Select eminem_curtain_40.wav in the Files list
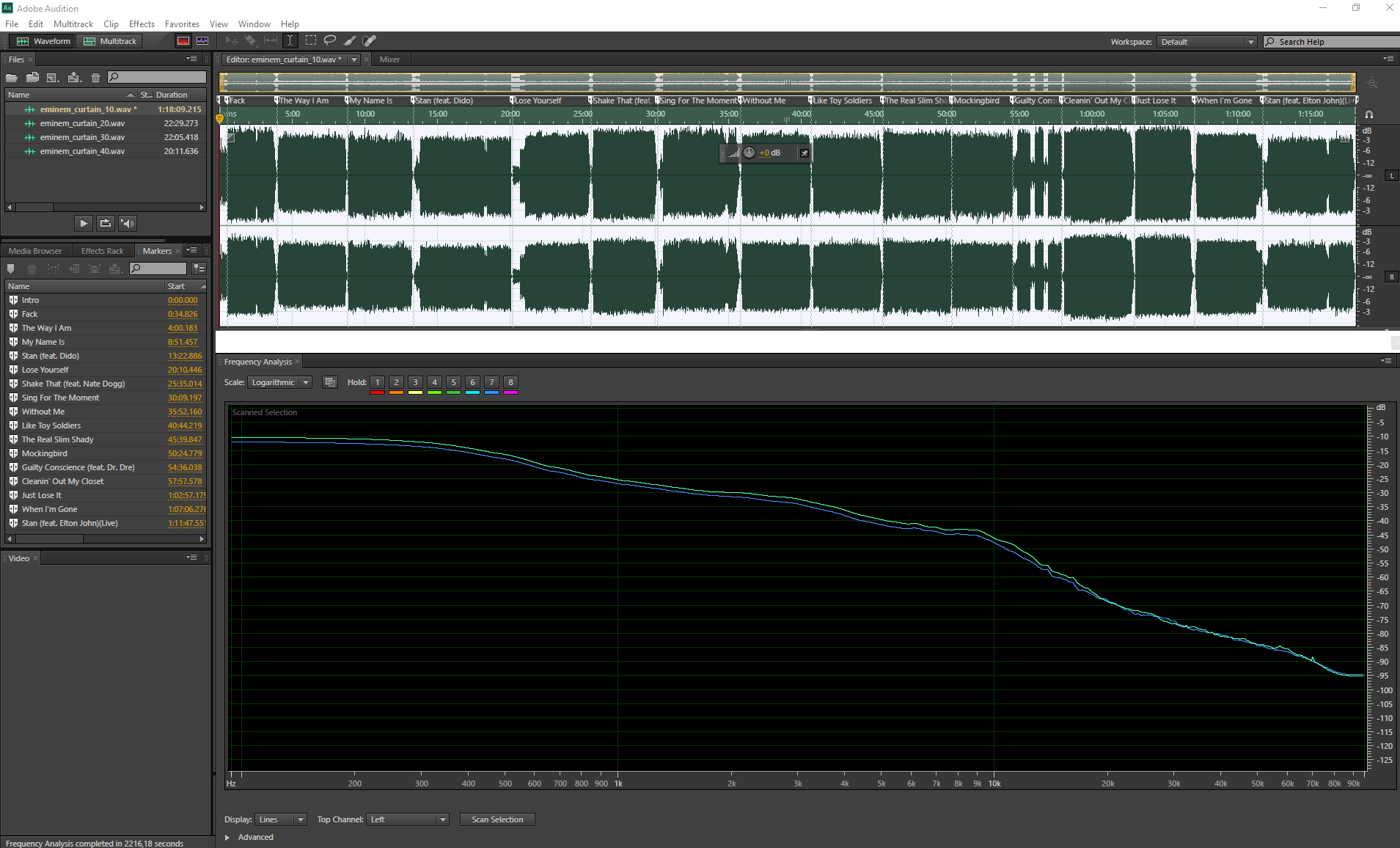 tap(106, 151)
